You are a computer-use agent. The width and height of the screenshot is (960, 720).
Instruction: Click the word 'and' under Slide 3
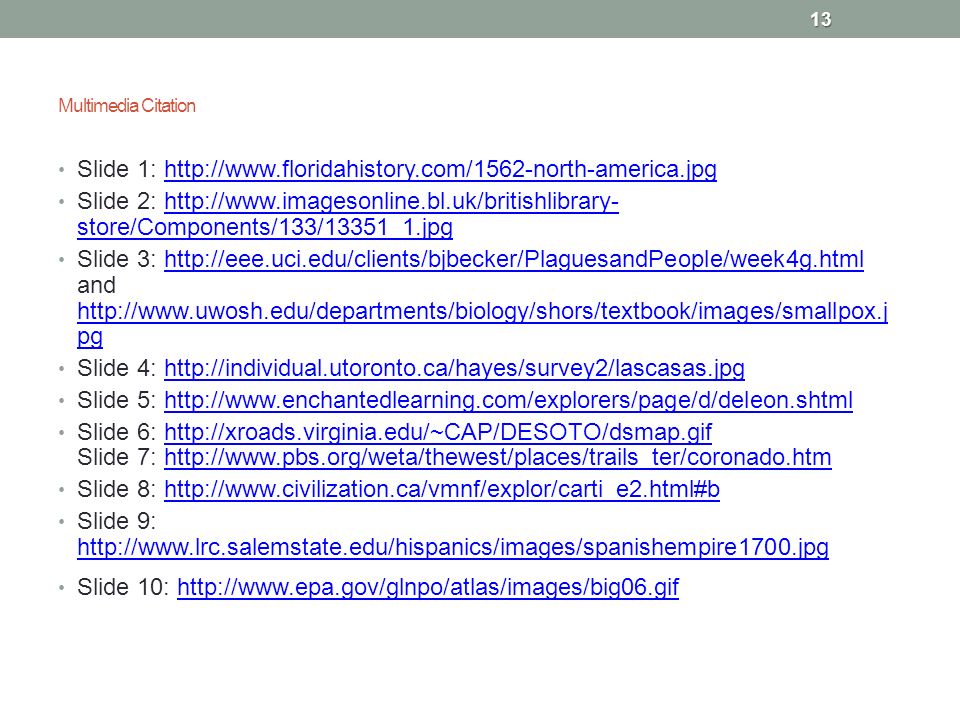tap(96, 285)
